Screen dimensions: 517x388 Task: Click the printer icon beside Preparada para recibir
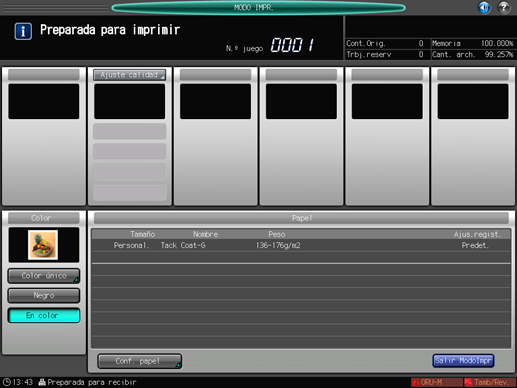click(42, 382)
